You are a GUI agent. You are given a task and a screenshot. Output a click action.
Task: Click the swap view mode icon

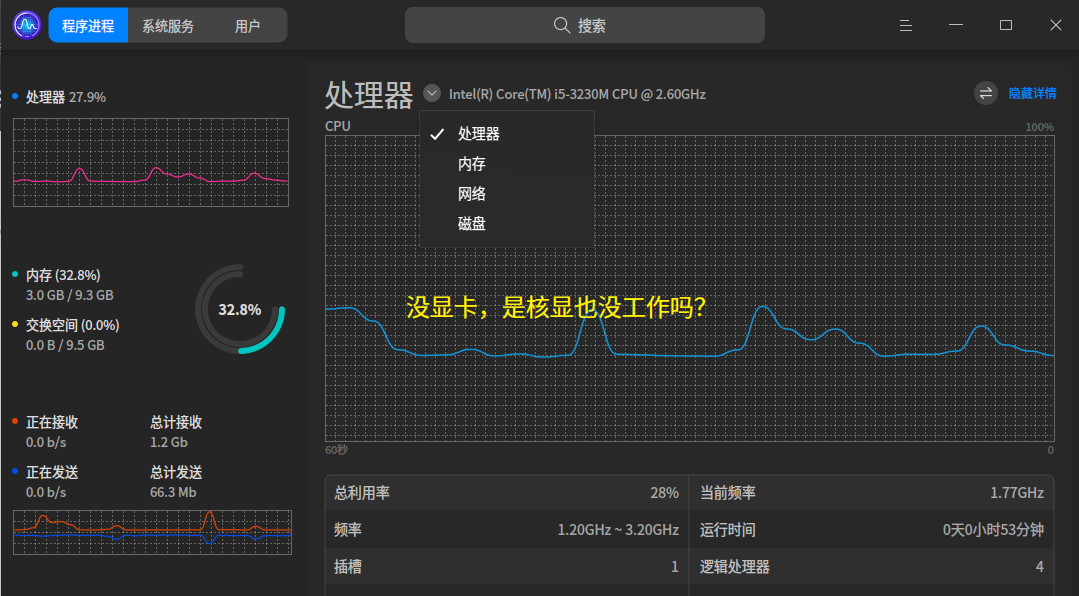985,93
